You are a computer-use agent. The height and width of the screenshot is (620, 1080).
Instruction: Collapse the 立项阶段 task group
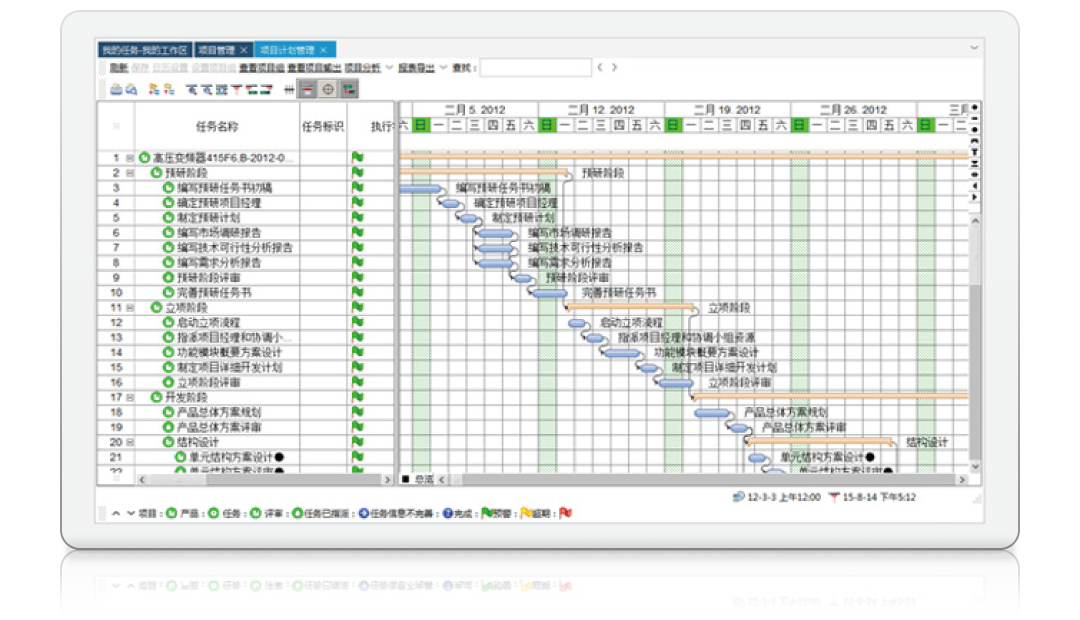(130, 308)
